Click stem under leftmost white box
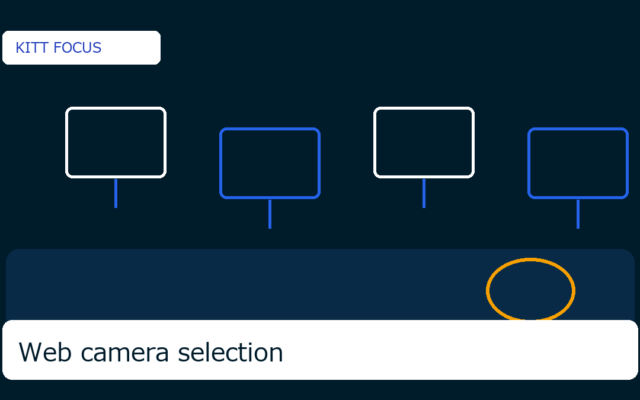Screen dimensions: 640x400 click(x=116, y=193)
